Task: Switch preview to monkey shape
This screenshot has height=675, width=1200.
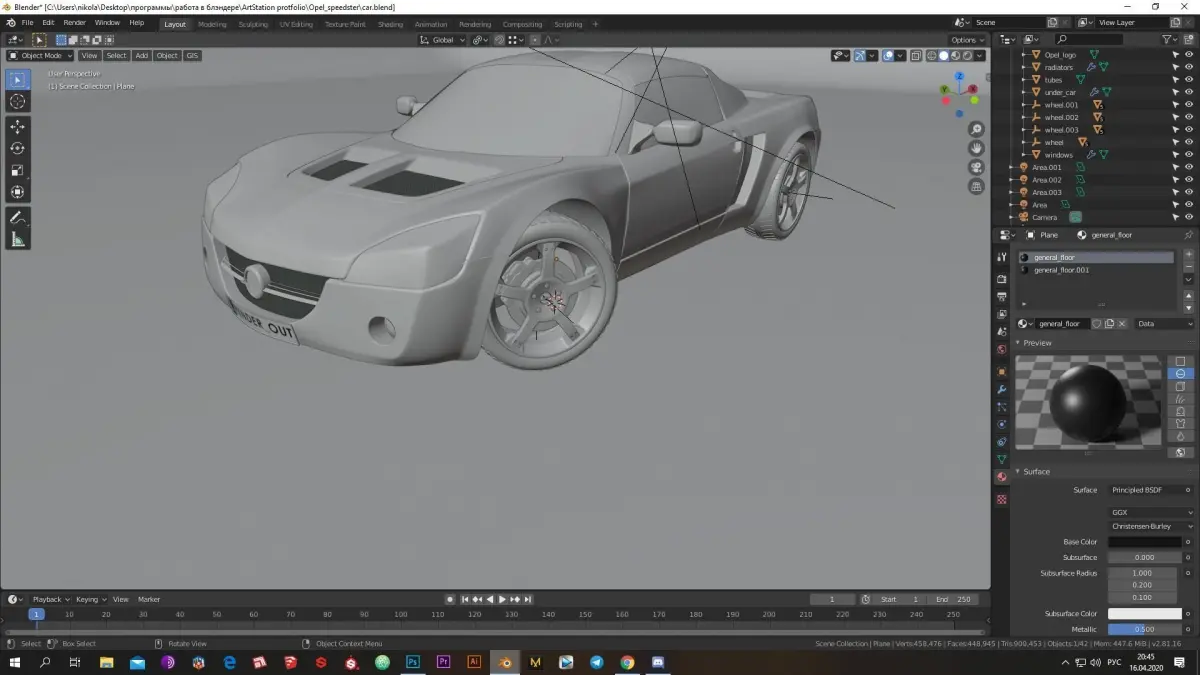Action: tap(1180, 411)
